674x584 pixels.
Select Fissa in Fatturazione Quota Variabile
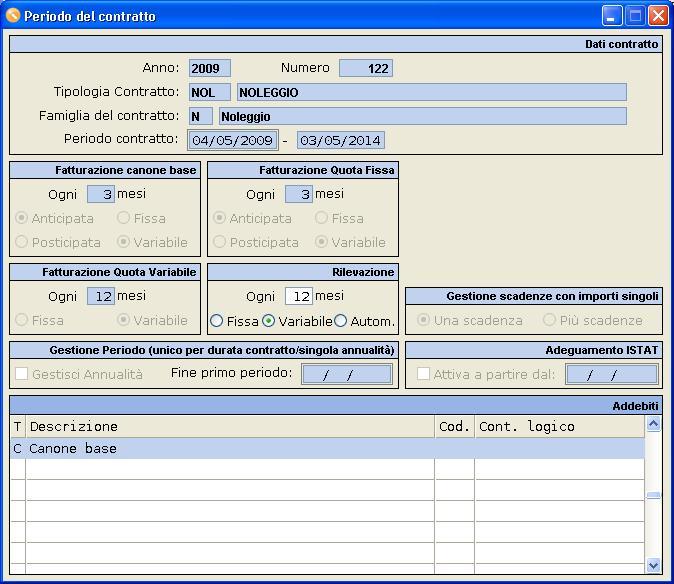(x=21, y=320)
